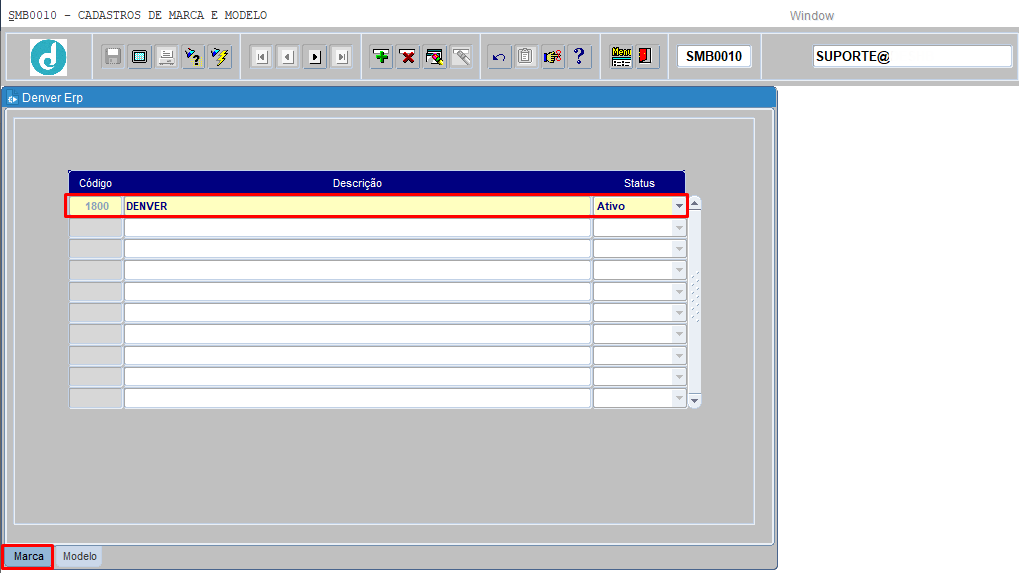Click the clear record pencil-window icon
Image resolution: width=1019 pixels, height=573 pixels.
coord(435,57)
